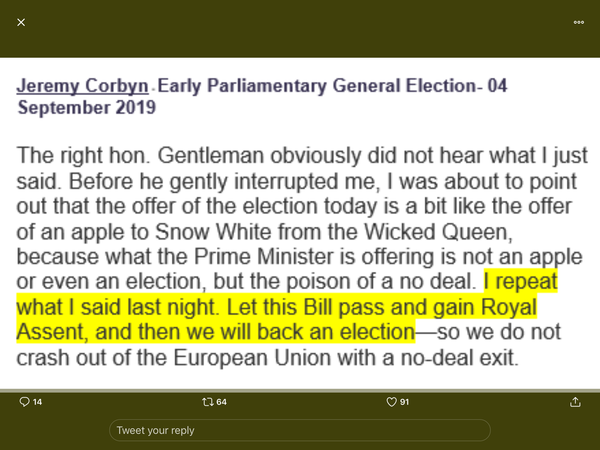Click the words "Prime Minister" in the speech
Image resolution: width=600 pixels, height=450 pixels.
pos(263,256)
